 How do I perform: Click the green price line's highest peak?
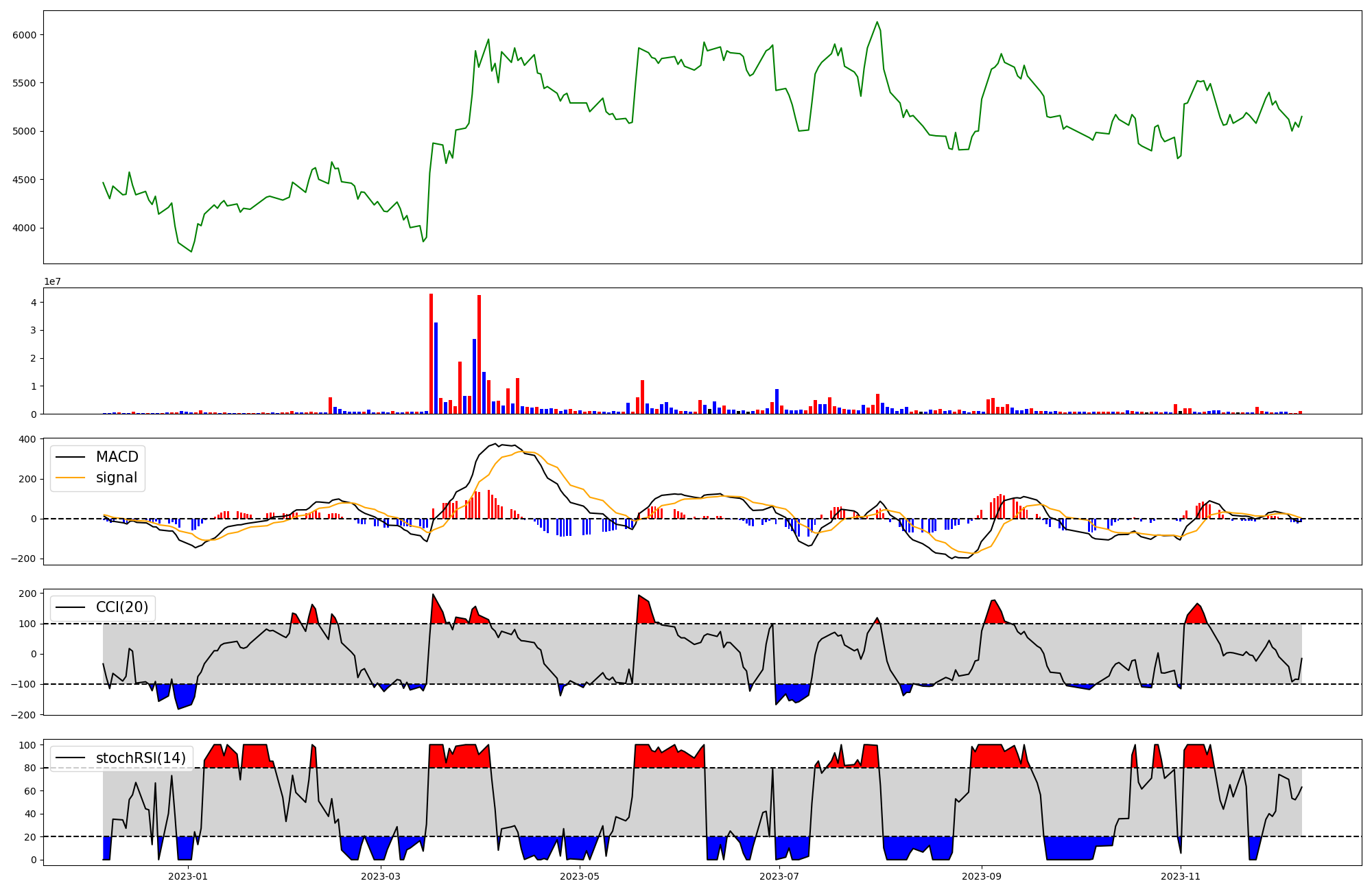(x=877, y=22)
